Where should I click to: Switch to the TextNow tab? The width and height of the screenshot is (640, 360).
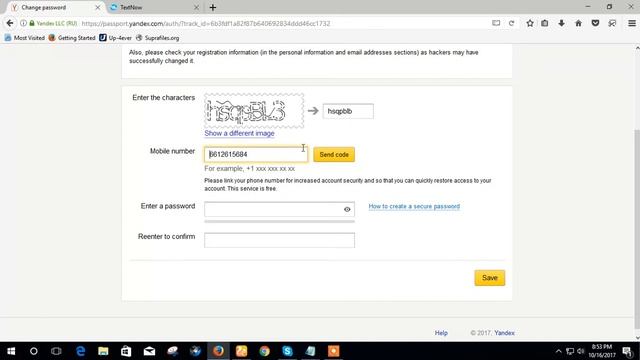click(155, 7)
